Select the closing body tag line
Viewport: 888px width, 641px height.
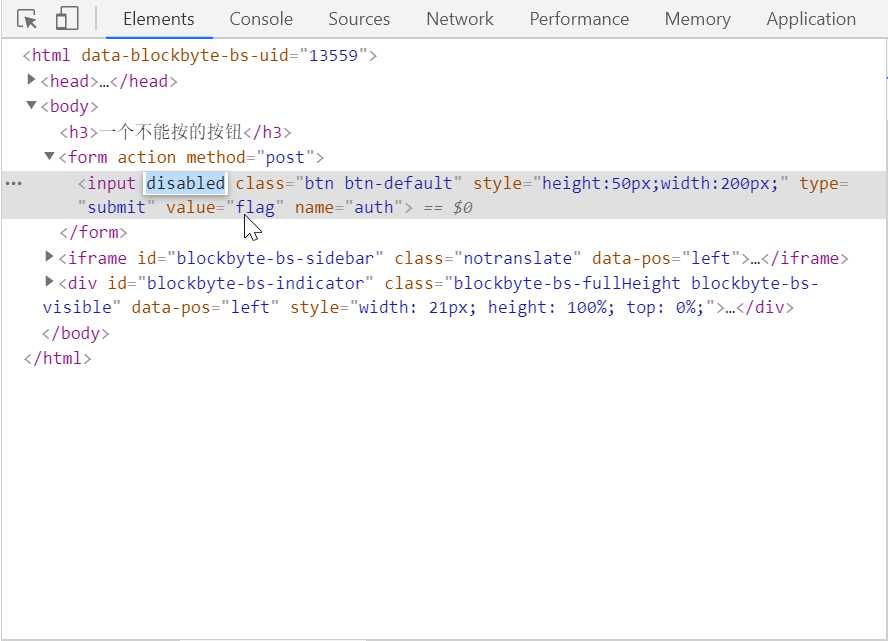[75, 333]
